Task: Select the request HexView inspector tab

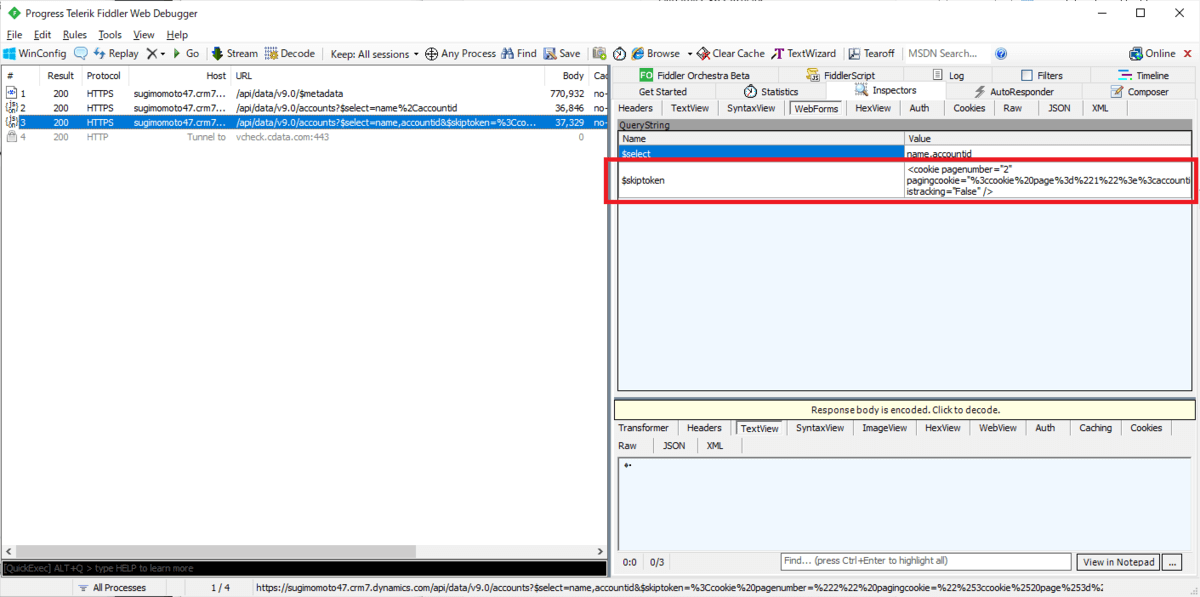Action: coord(873,108)
